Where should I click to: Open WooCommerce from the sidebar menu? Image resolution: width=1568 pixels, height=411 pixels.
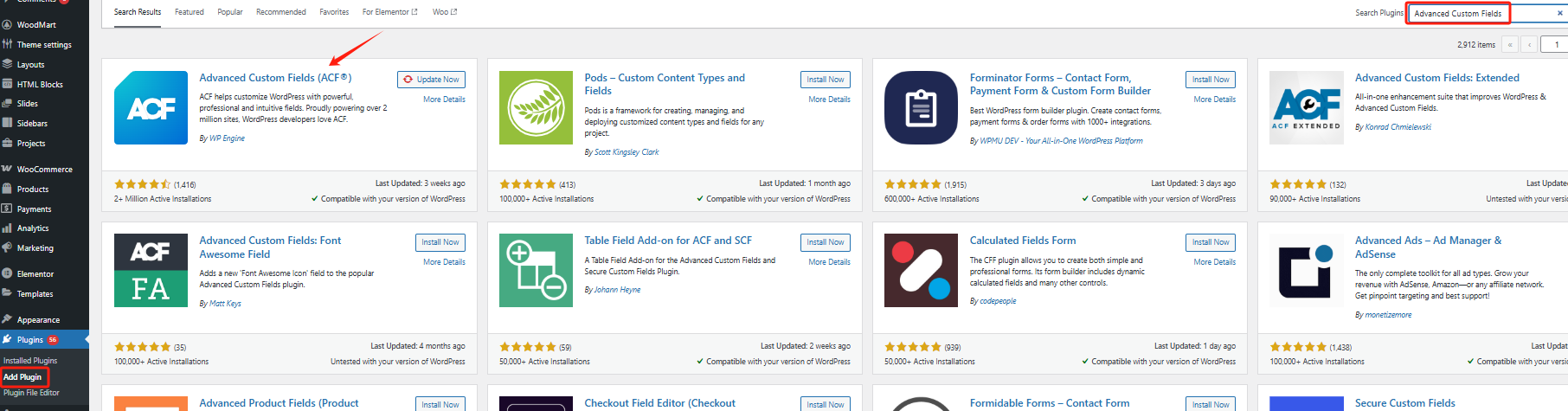pos(44,170)
